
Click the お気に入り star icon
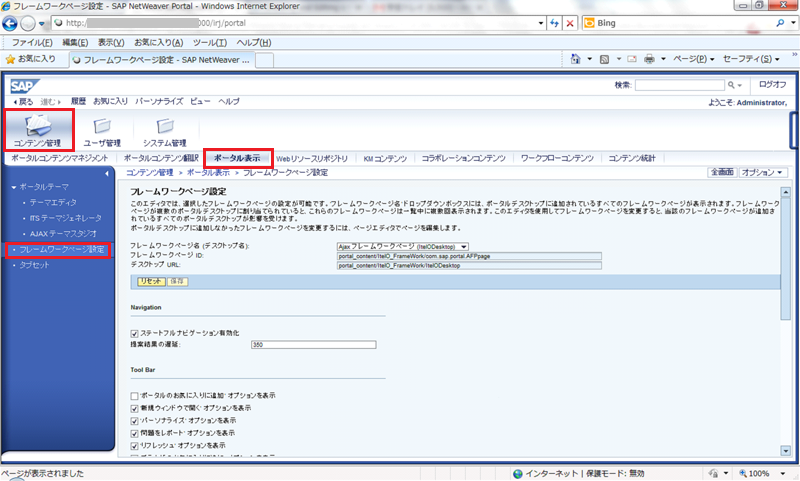point(10,59)
